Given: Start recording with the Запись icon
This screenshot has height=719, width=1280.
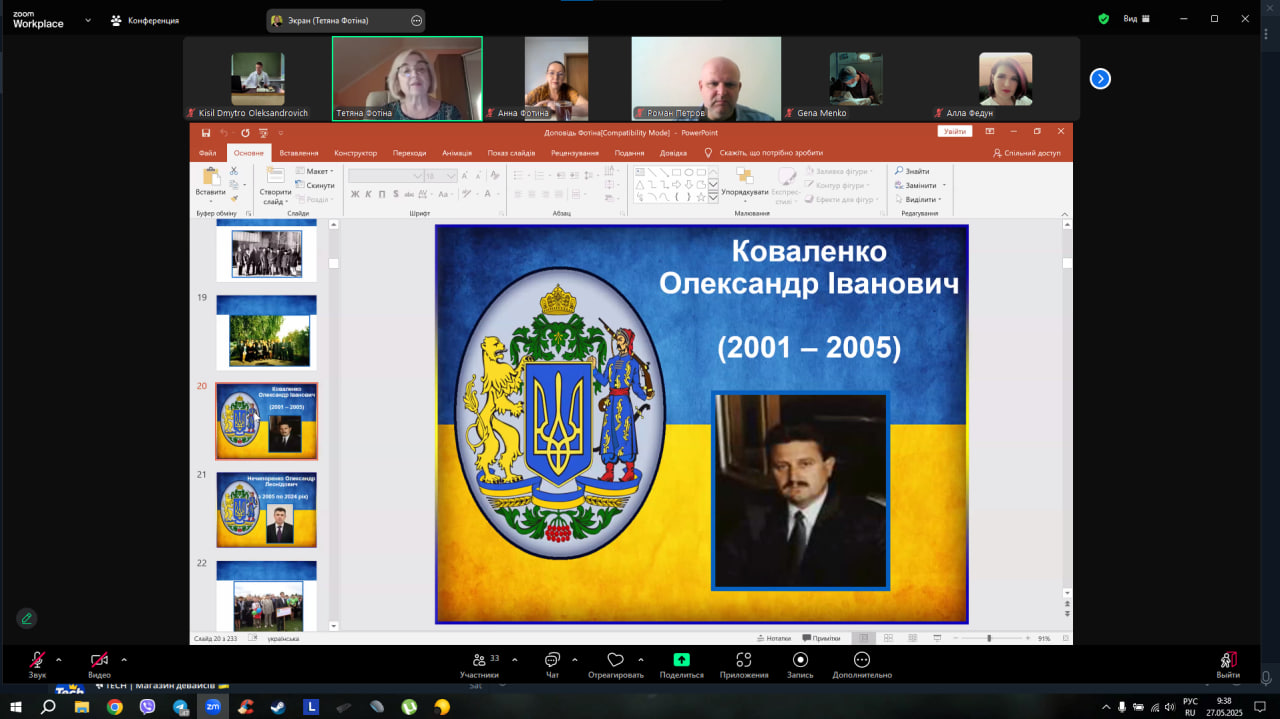Looking at the screenshot, I should point(800,660).
